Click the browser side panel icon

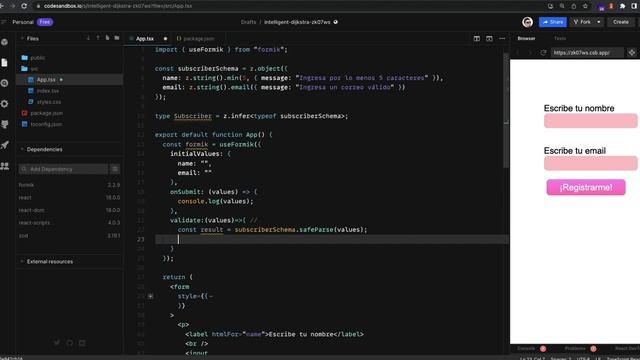(634, 6)
